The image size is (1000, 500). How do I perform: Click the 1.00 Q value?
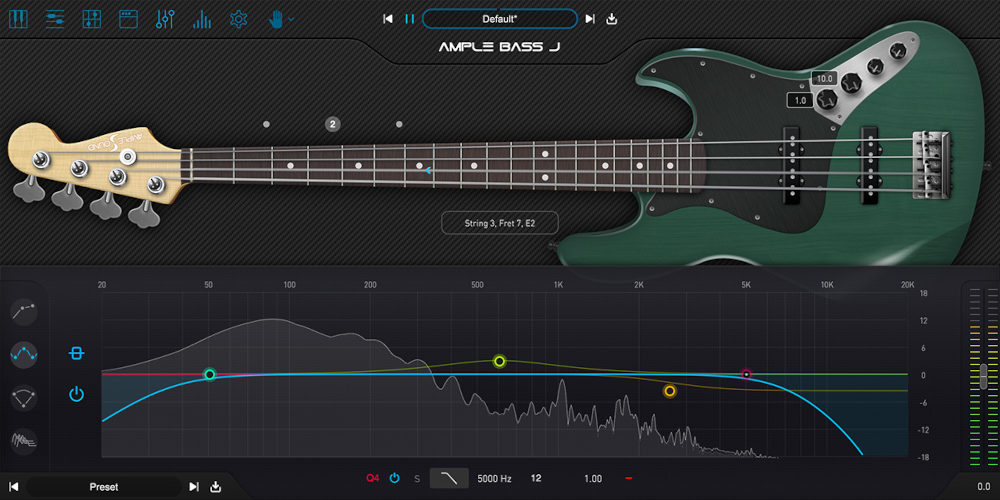point(592,478)
